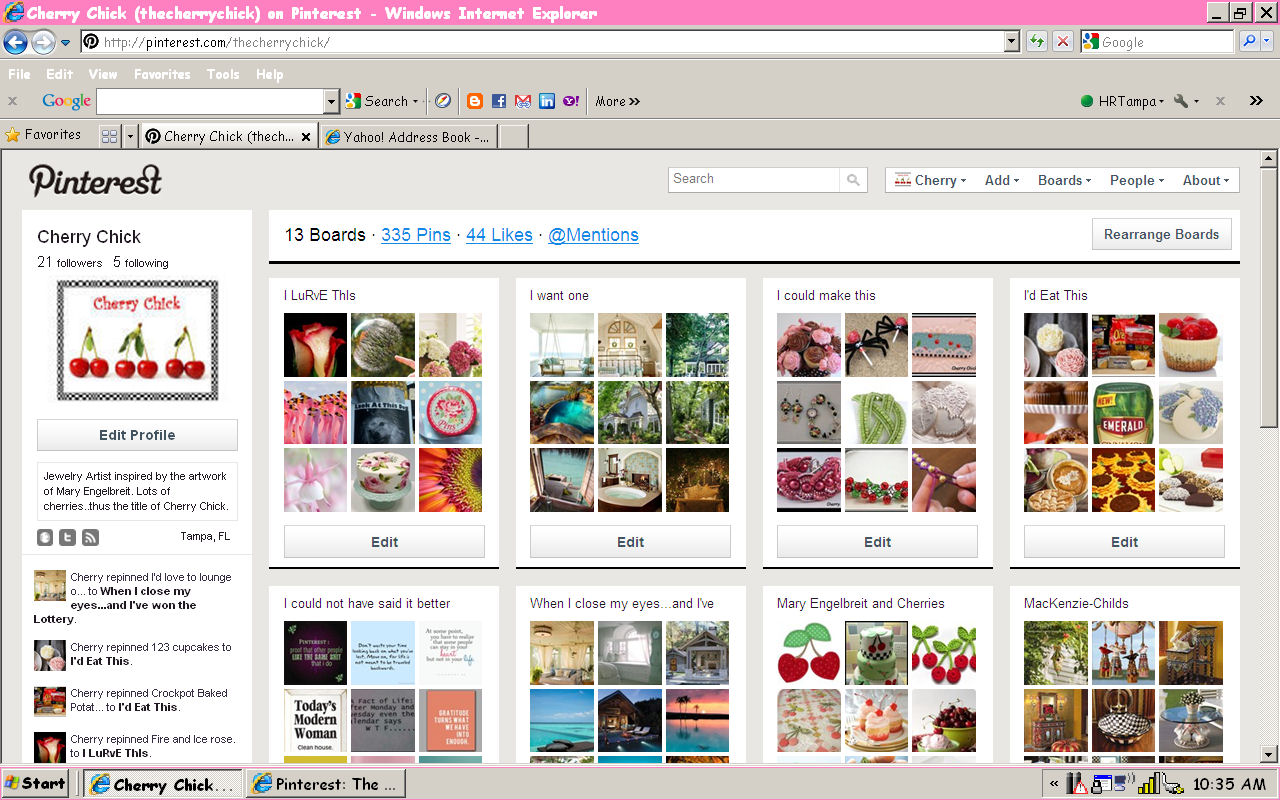Click the Edit Profile button

point(137,435)
